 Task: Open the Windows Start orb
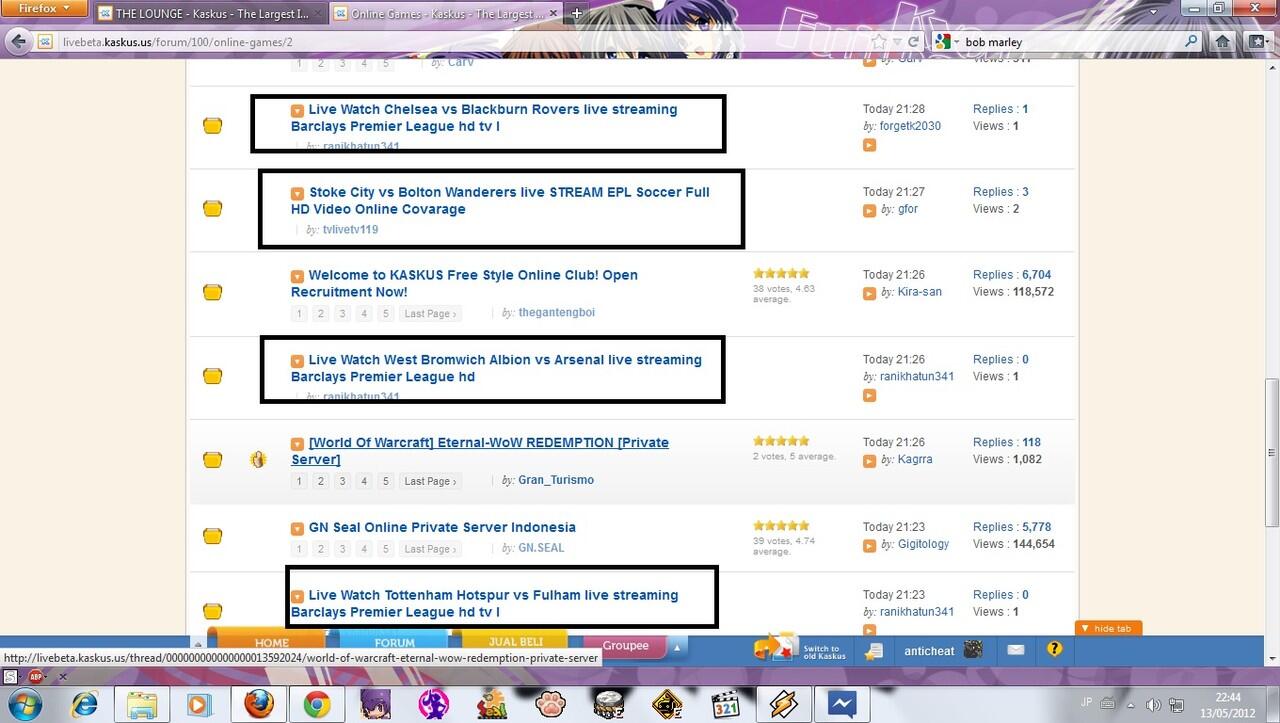point(24,704)
